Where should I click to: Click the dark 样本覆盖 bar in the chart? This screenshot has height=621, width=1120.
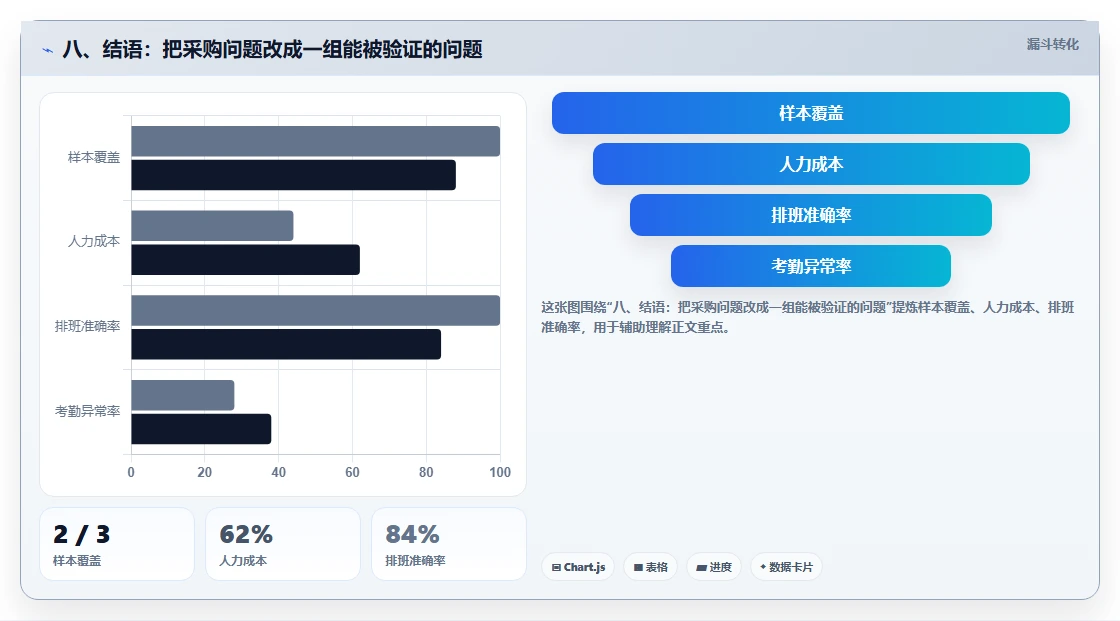click(x=294, y=175)
